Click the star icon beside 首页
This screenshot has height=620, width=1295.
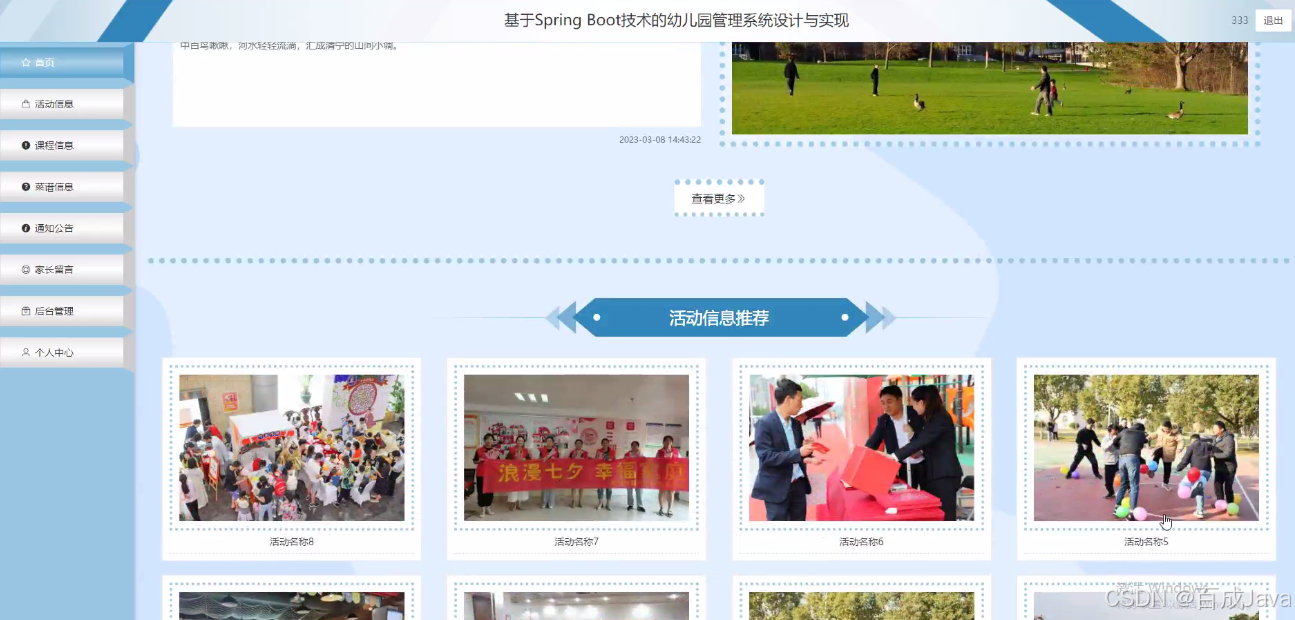tap(26, 63)
